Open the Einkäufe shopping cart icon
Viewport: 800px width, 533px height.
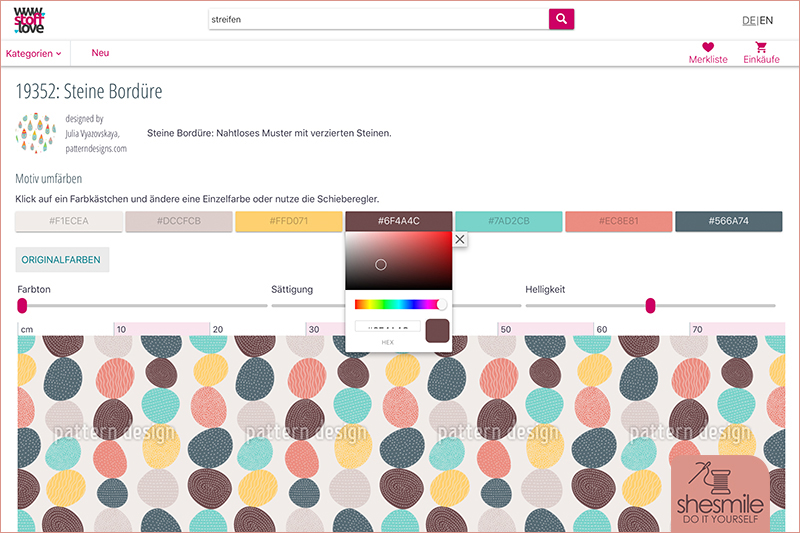pos(761,47)
